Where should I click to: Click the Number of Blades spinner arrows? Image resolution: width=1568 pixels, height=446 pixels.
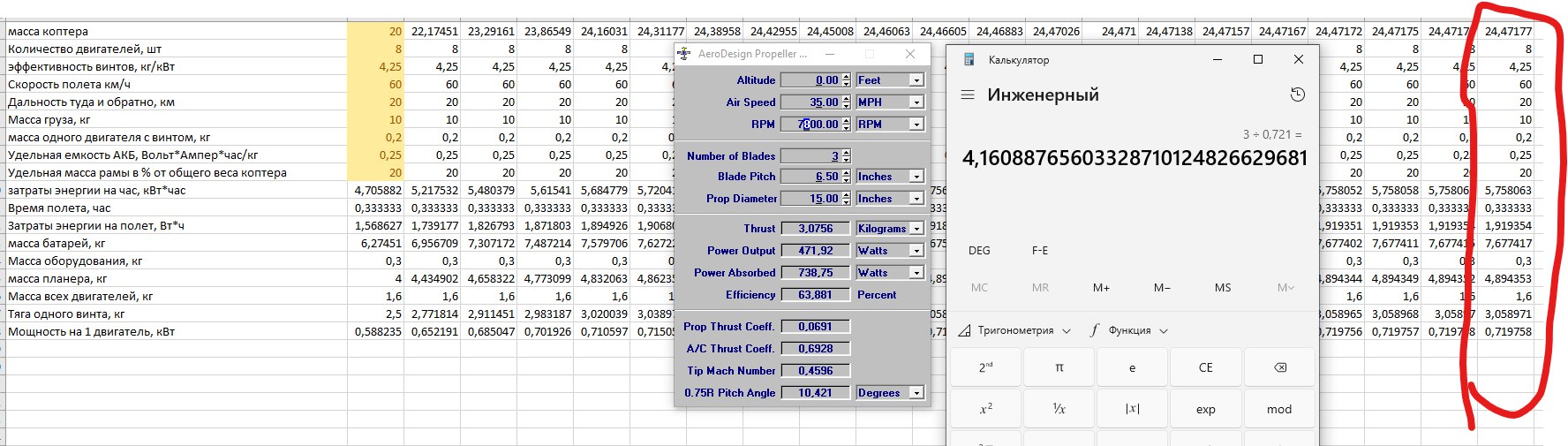click(x=846, y=155)
